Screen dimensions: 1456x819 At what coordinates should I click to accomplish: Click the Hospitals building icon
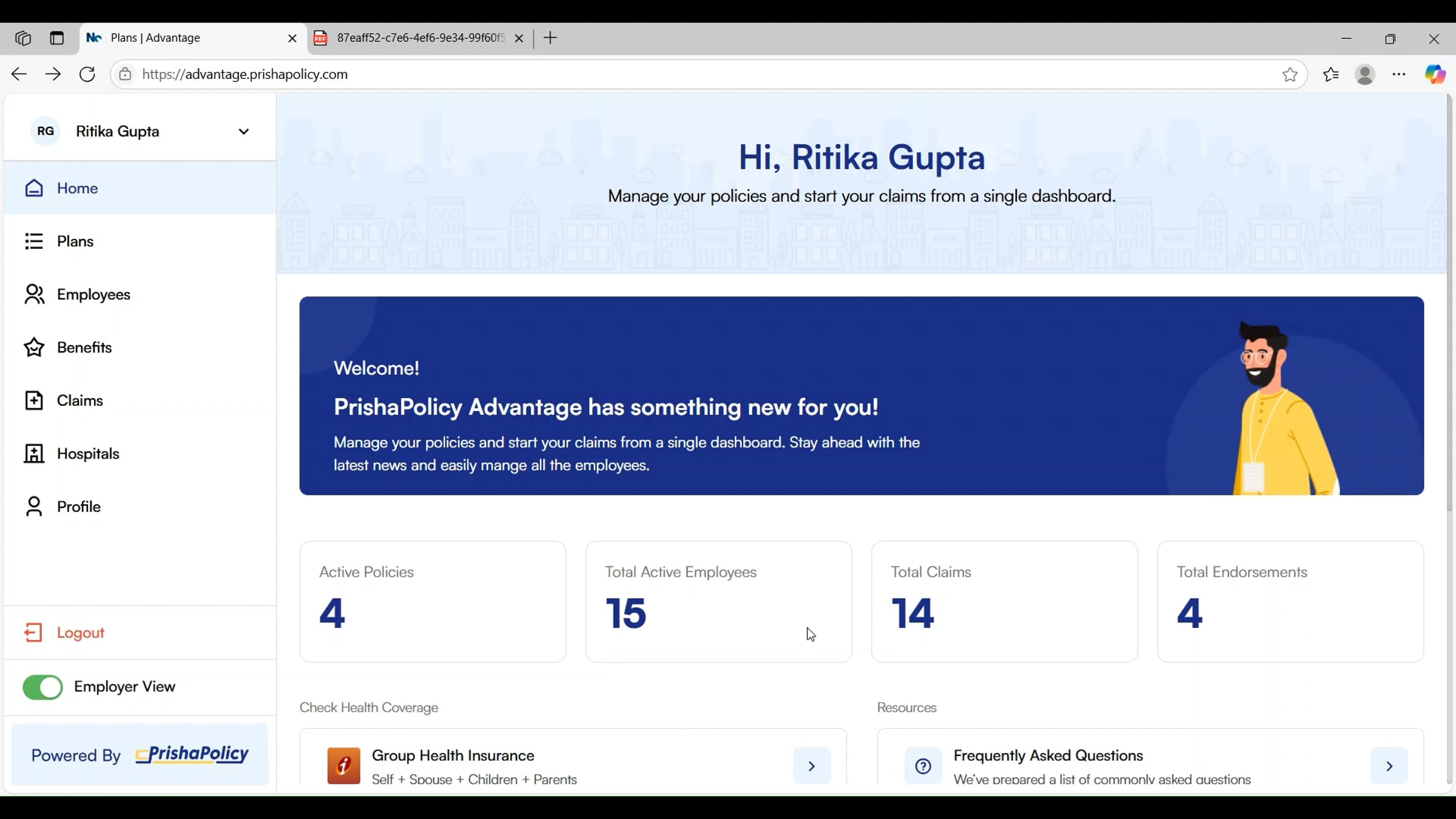point(34,453)
